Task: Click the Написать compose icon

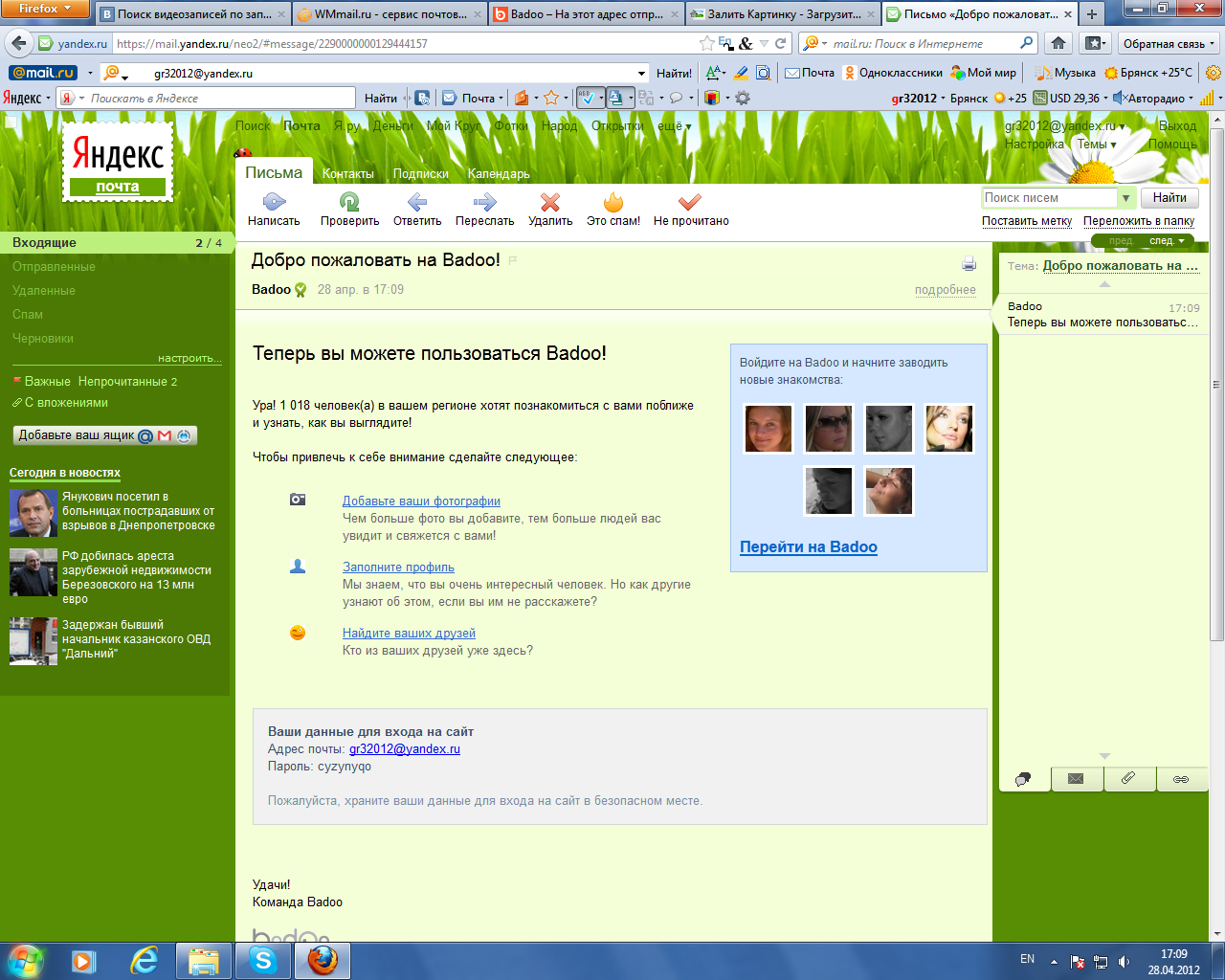Action: 274,202
